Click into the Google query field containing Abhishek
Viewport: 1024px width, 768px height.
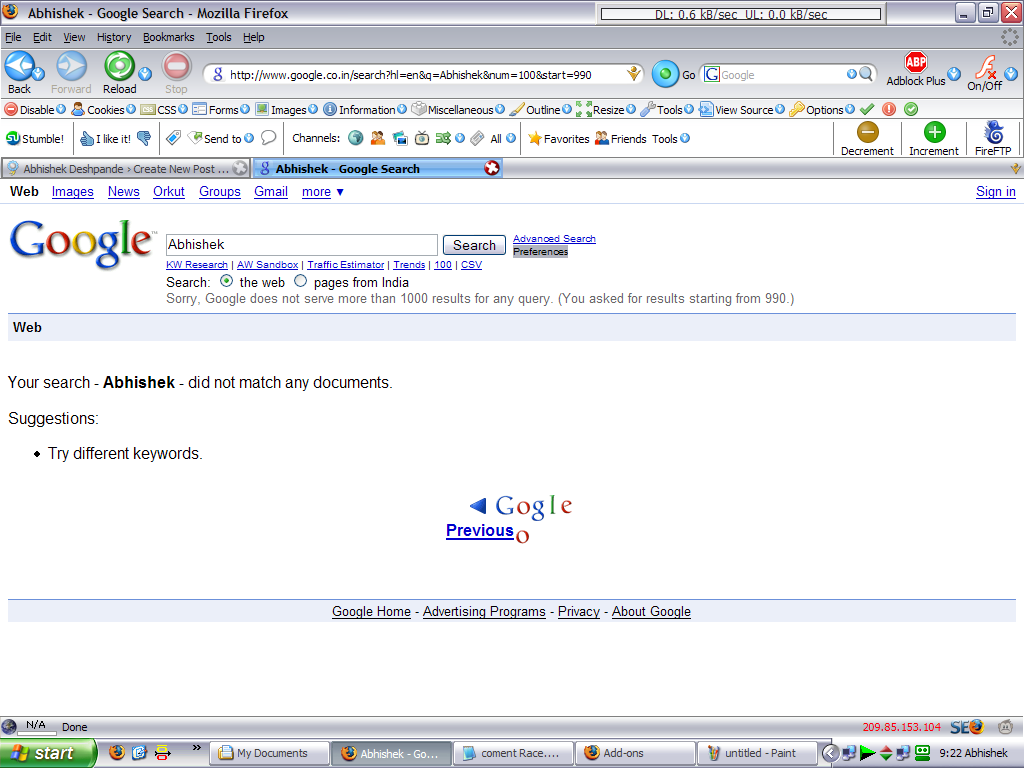(302, 245)
